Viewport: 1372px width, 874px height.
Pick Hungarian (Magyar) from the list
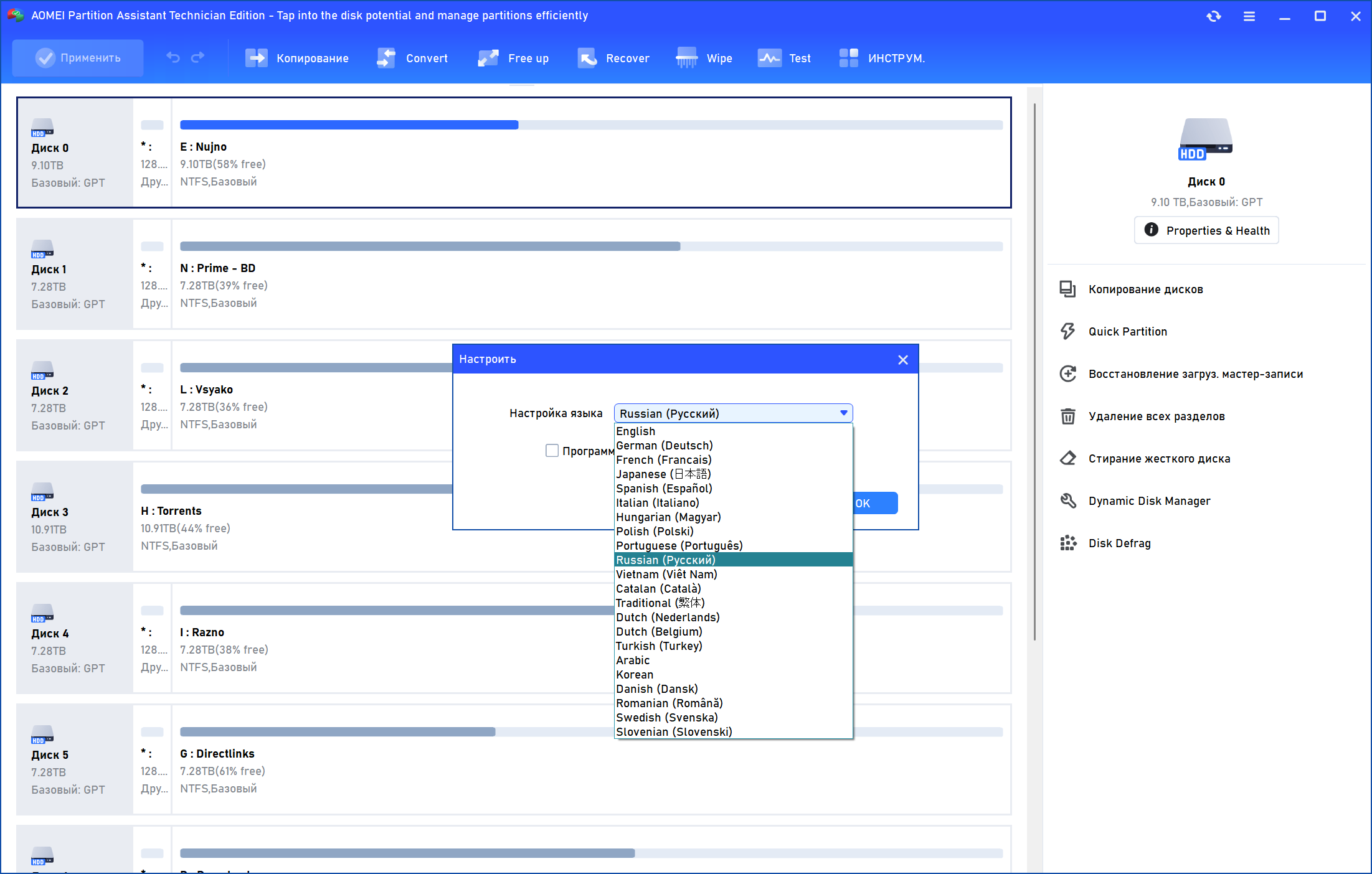(734, 517)
